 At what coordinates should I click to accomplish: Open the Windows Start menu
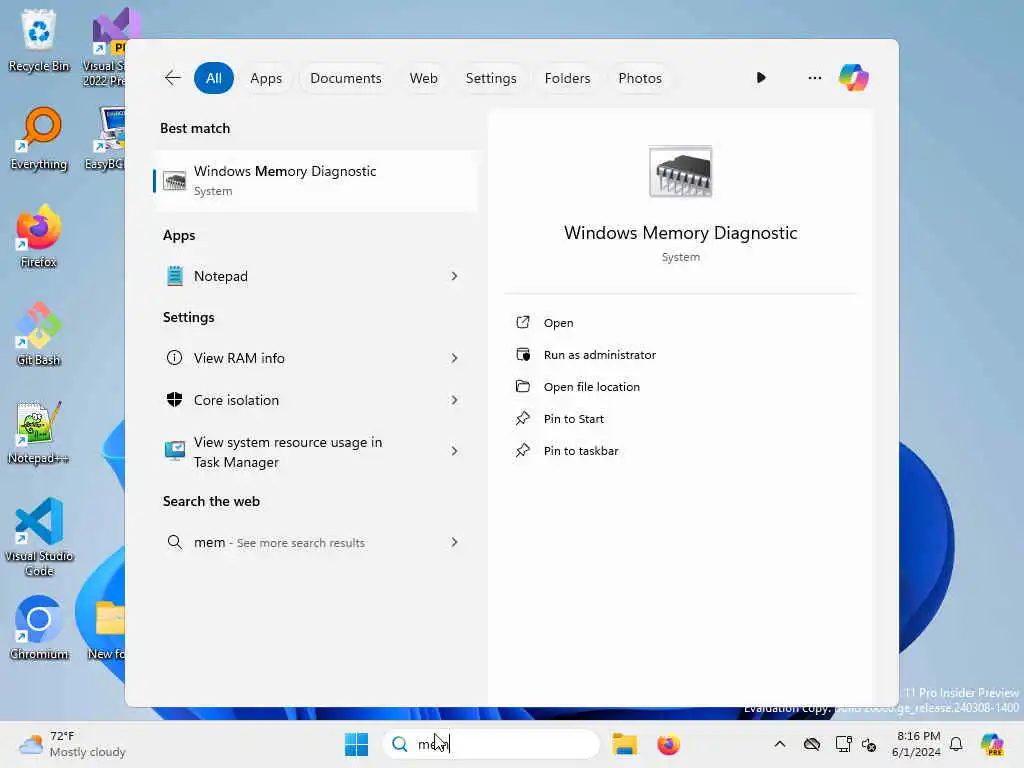click(x=357, y=744)
